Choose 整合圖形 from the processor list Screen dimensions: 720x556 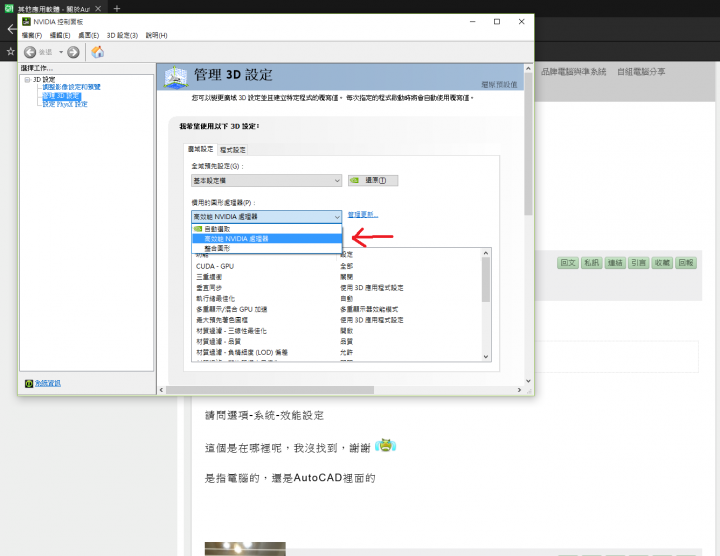click(x=267, y=248)
